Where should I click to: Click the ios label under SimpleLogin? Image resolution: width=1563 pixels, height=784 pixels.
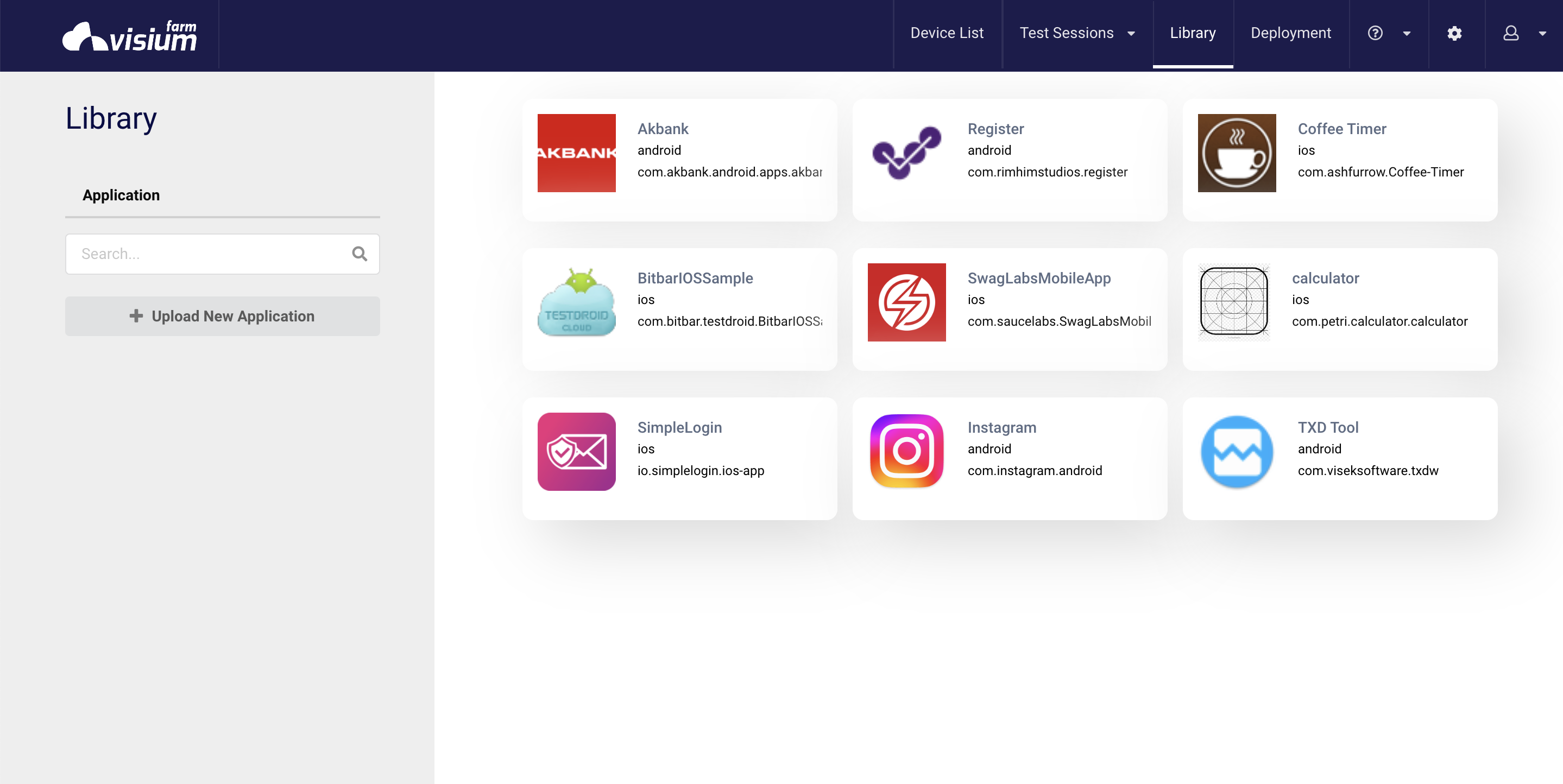click(646, 448)
